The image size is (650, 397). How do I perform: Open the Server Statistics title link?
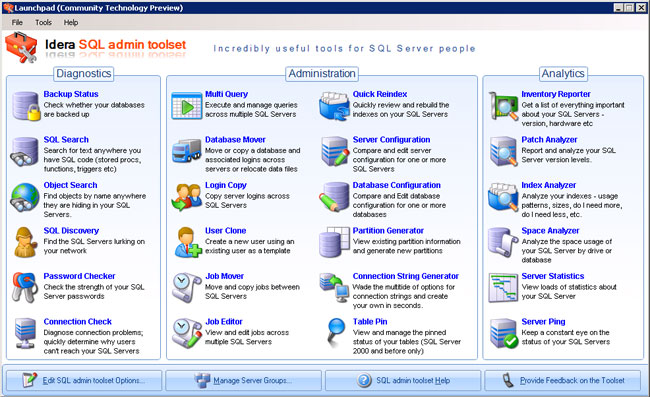pyautogui.click(x=553, y=276)
